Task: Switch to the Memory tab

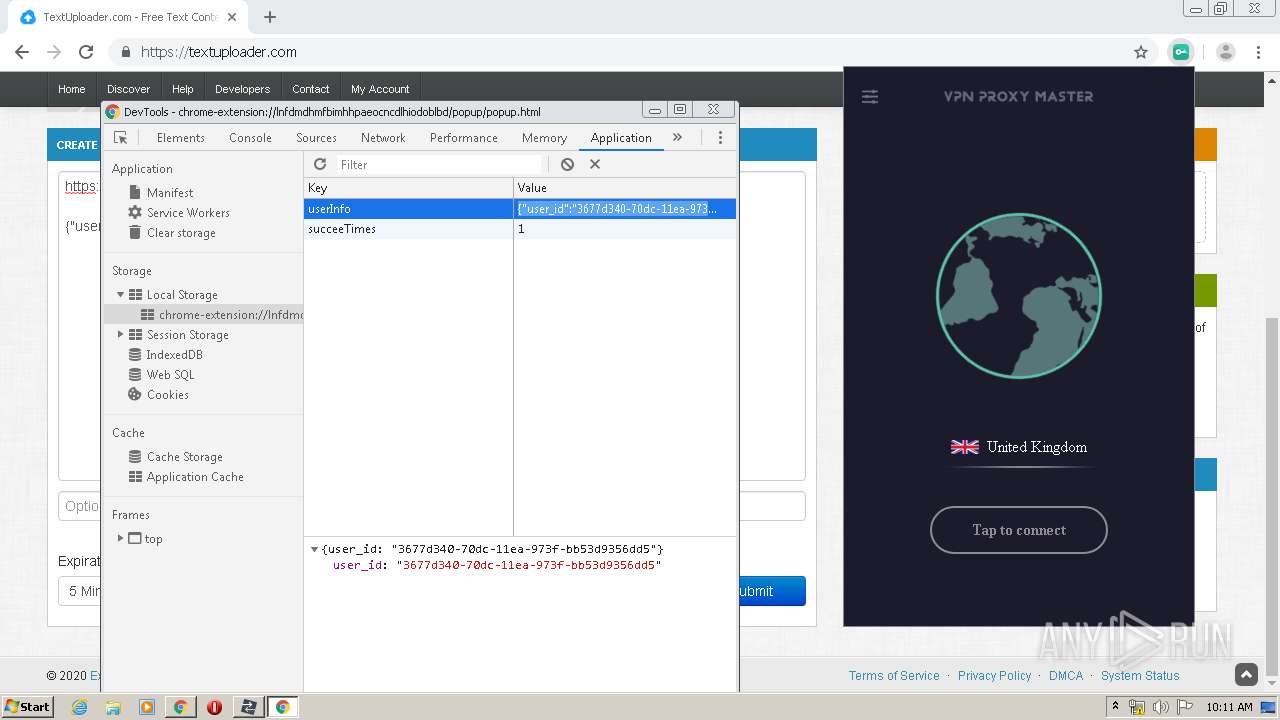Action: (x=544, y=138)
